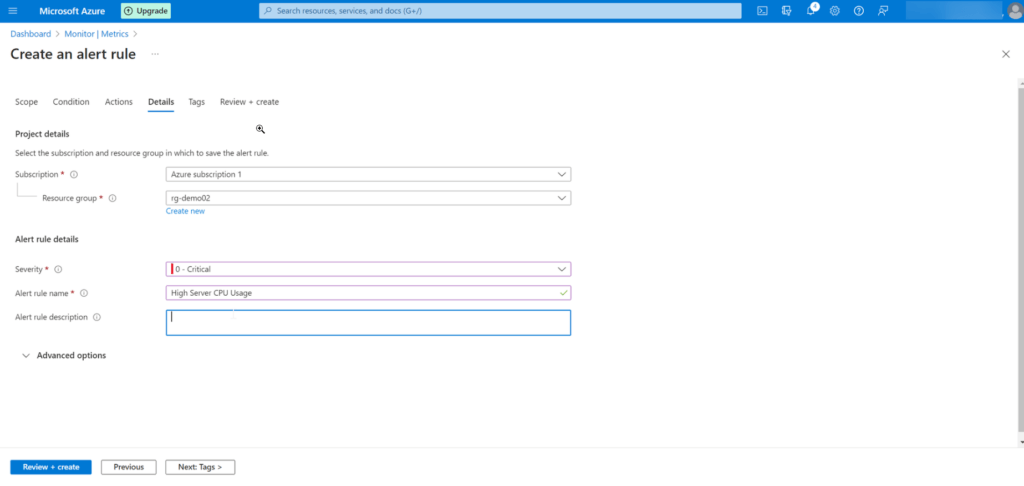Show the info tooltip next to Resource group
The image size is (1024, 486).
pyautogui.click(x=112, y=198)
